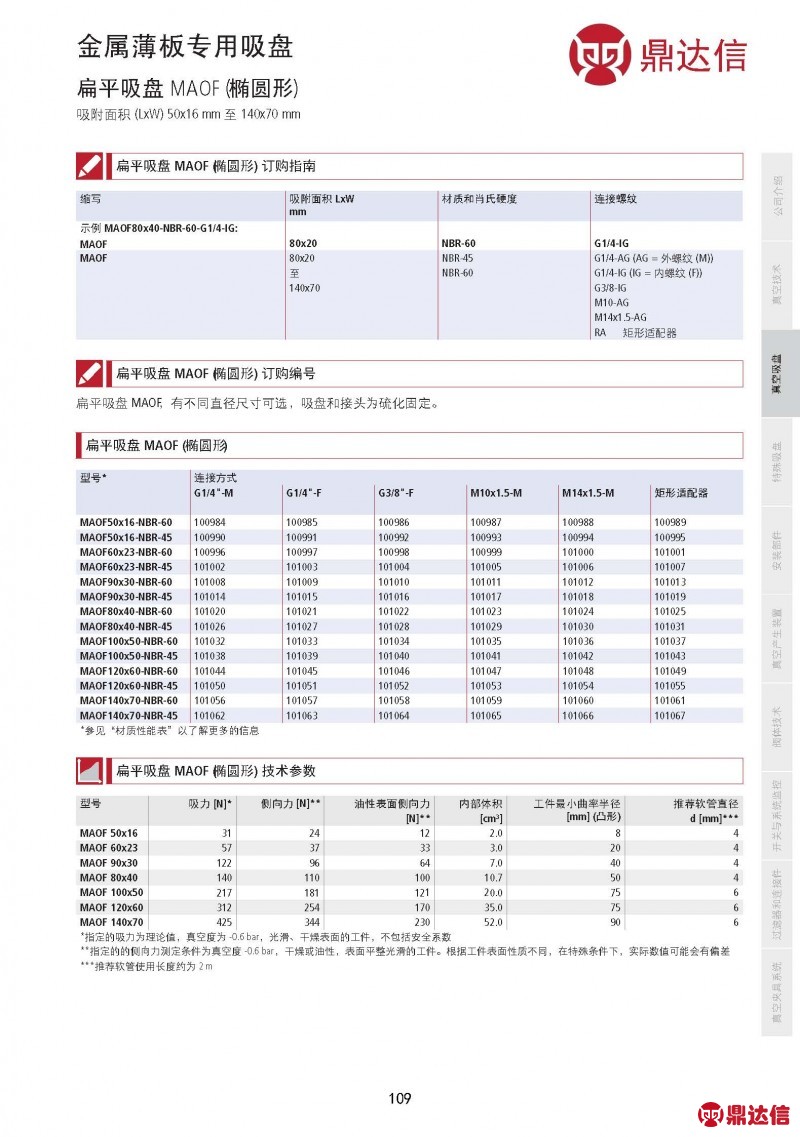Viewport: 800px width, 1137px height.
Task: Click the 材质和肖氏硬度 column header
Action: pyautogui.click(x=479, y=199)
